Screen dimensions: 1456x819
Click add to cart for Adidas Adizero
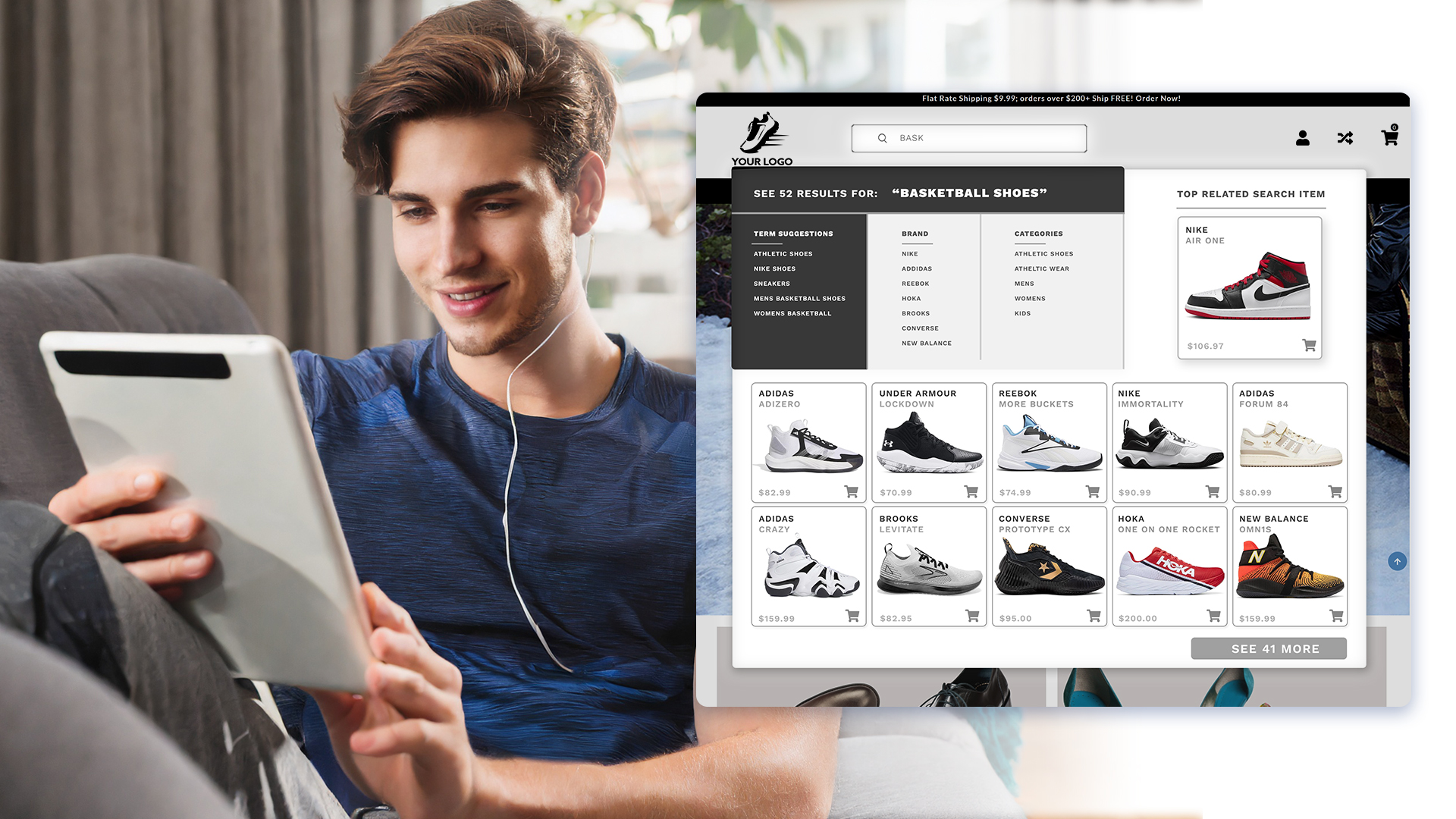[850, 491]
